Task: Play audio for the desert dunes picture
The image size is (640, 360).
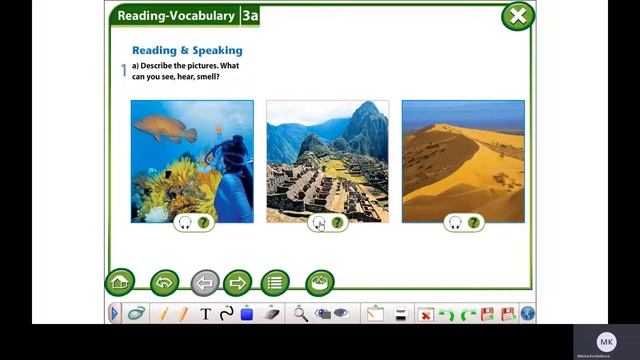Action: coord(455,223)
